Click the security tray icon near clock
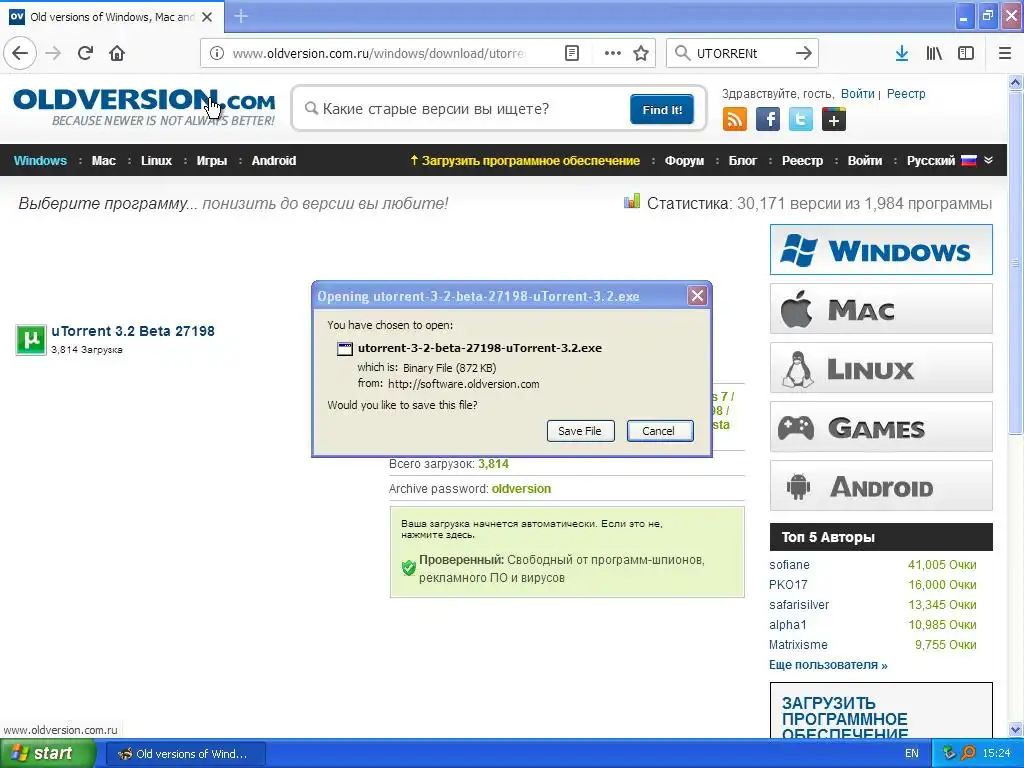Screen dimensions: 1024x768 (949, 753)
